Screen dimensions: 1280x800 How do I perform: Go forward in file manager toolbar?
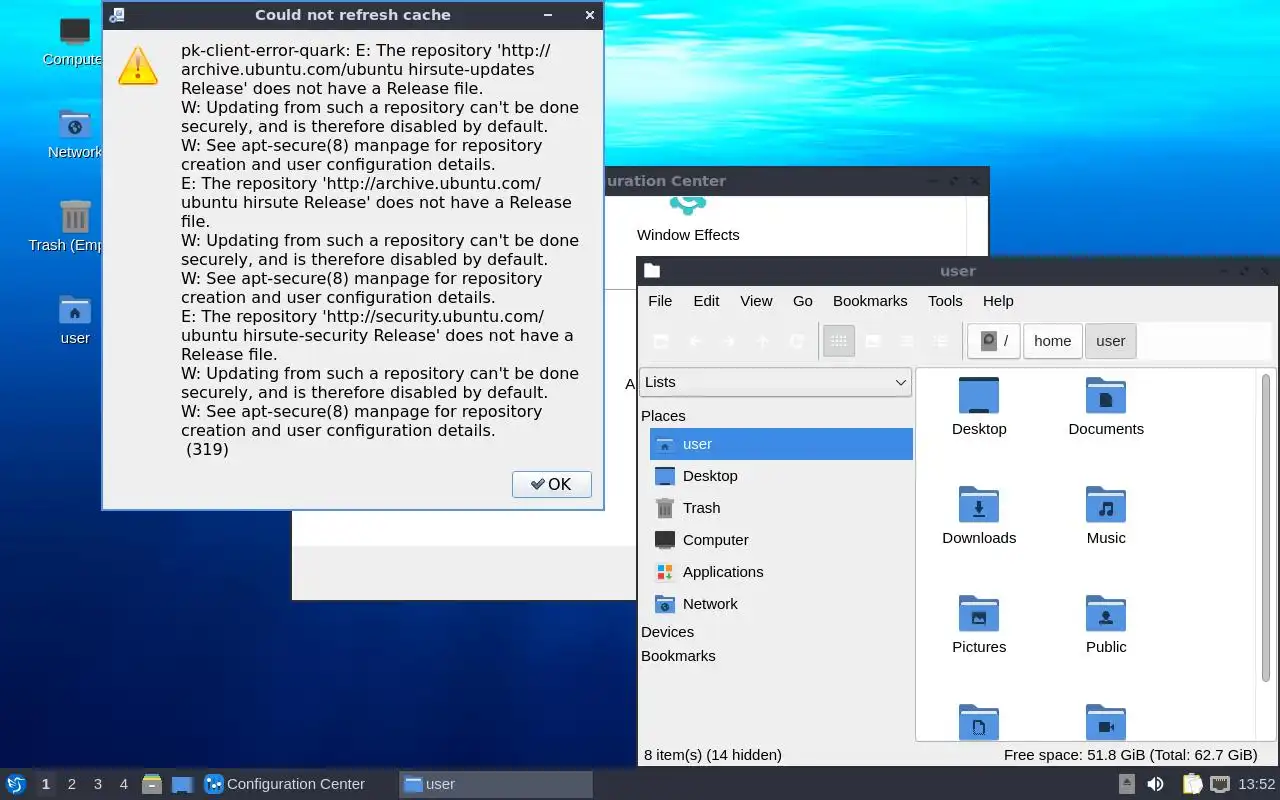pyautogui.click(x=729, y=341)
